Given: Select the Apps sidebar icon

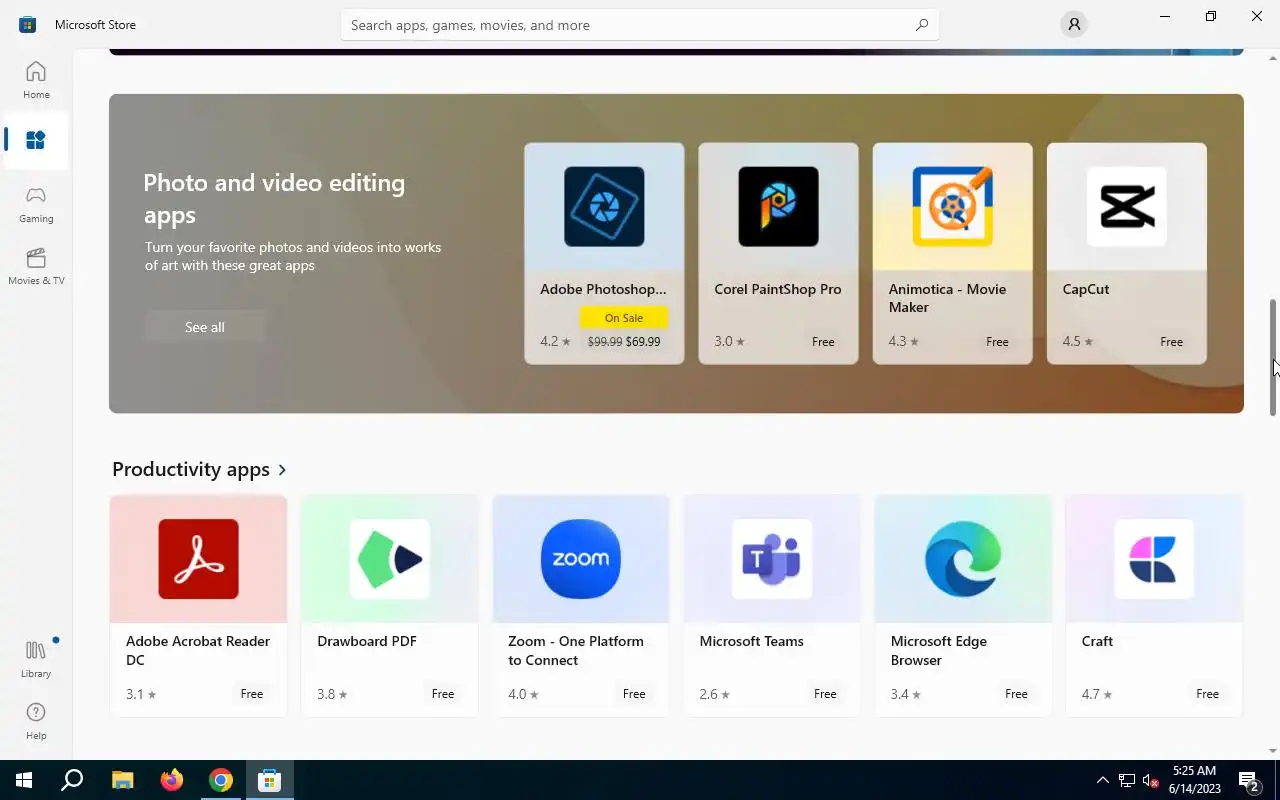Looking at the screenshot, I should tap(36, 140).
